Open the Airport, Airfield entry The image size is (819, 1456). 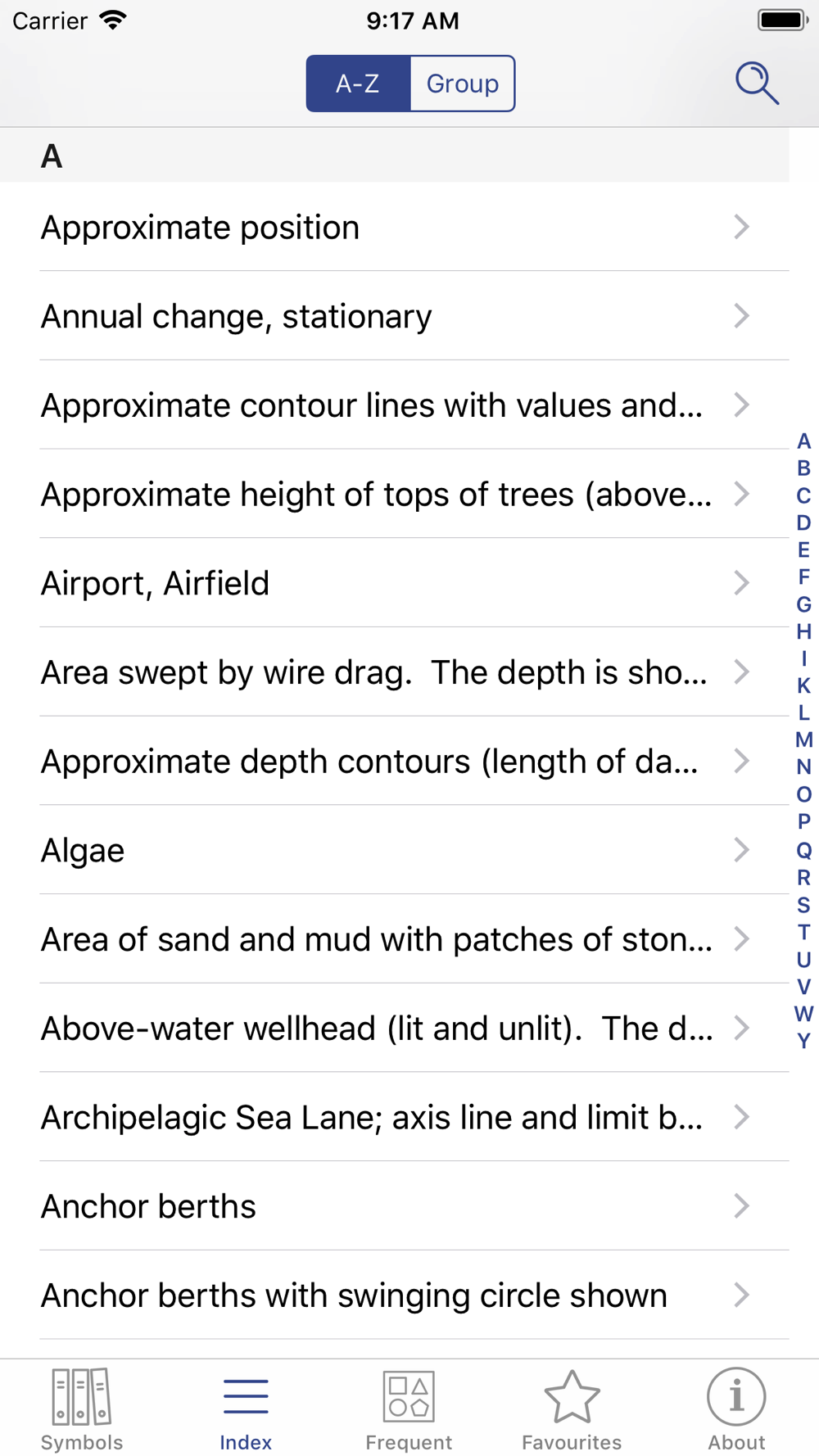pos(395,583)
